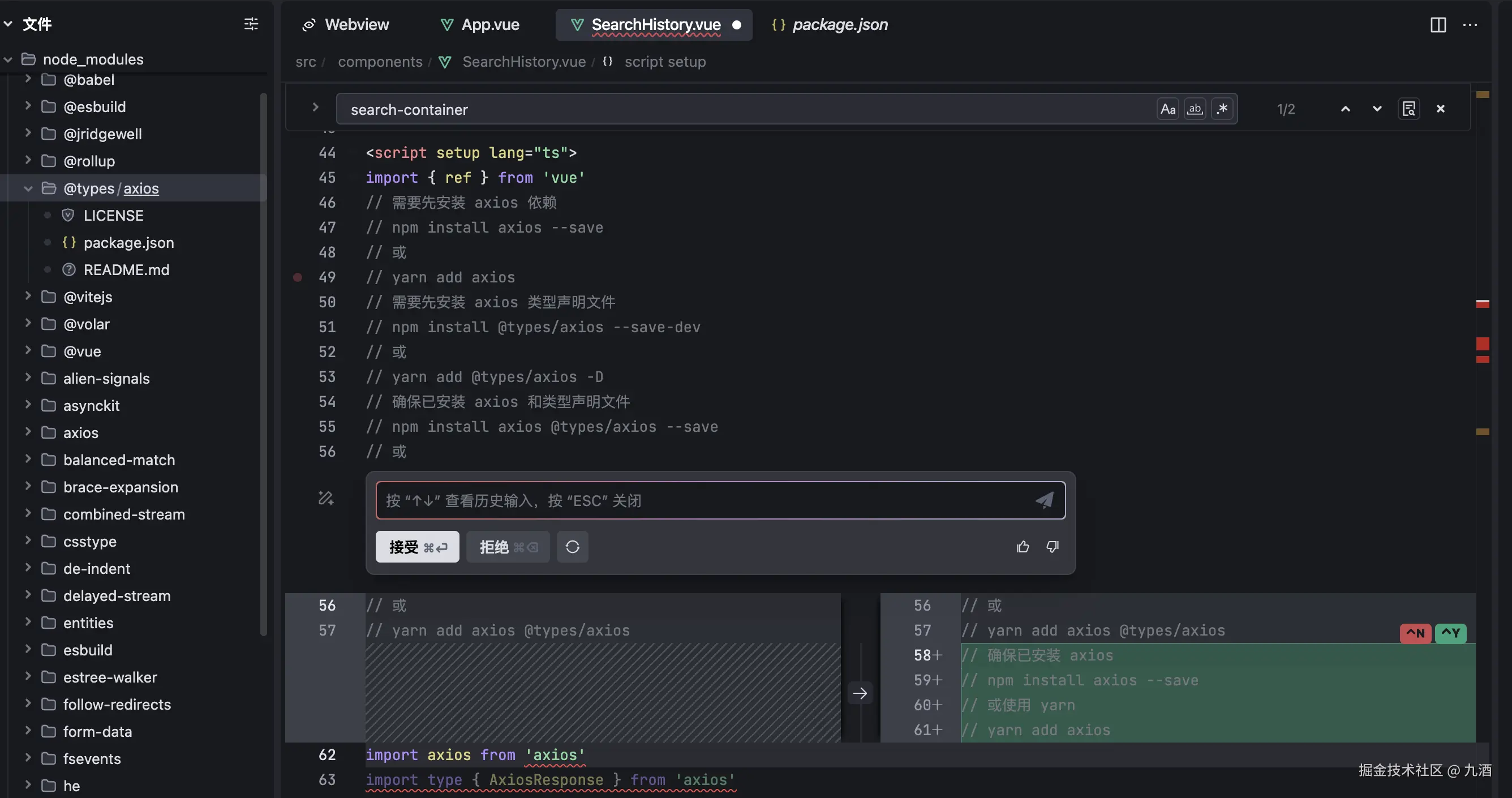Viewport: 1512px width, 798px height.
Task: Toggle find in selection
Action: point(1408,109)
